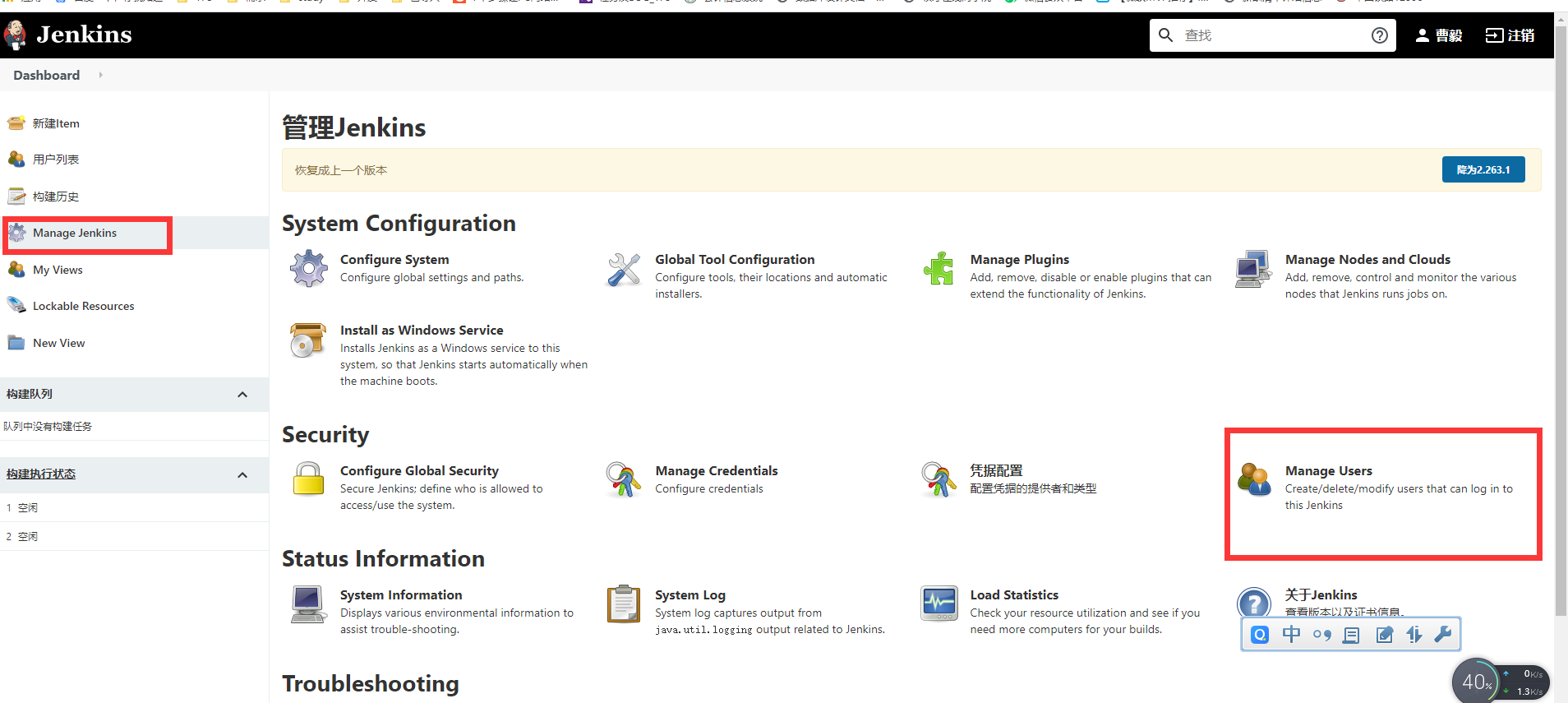Viewport: 1568px width, 703px height.
Task: Click the System Information computer icon
Action: (x=308, y=604)
